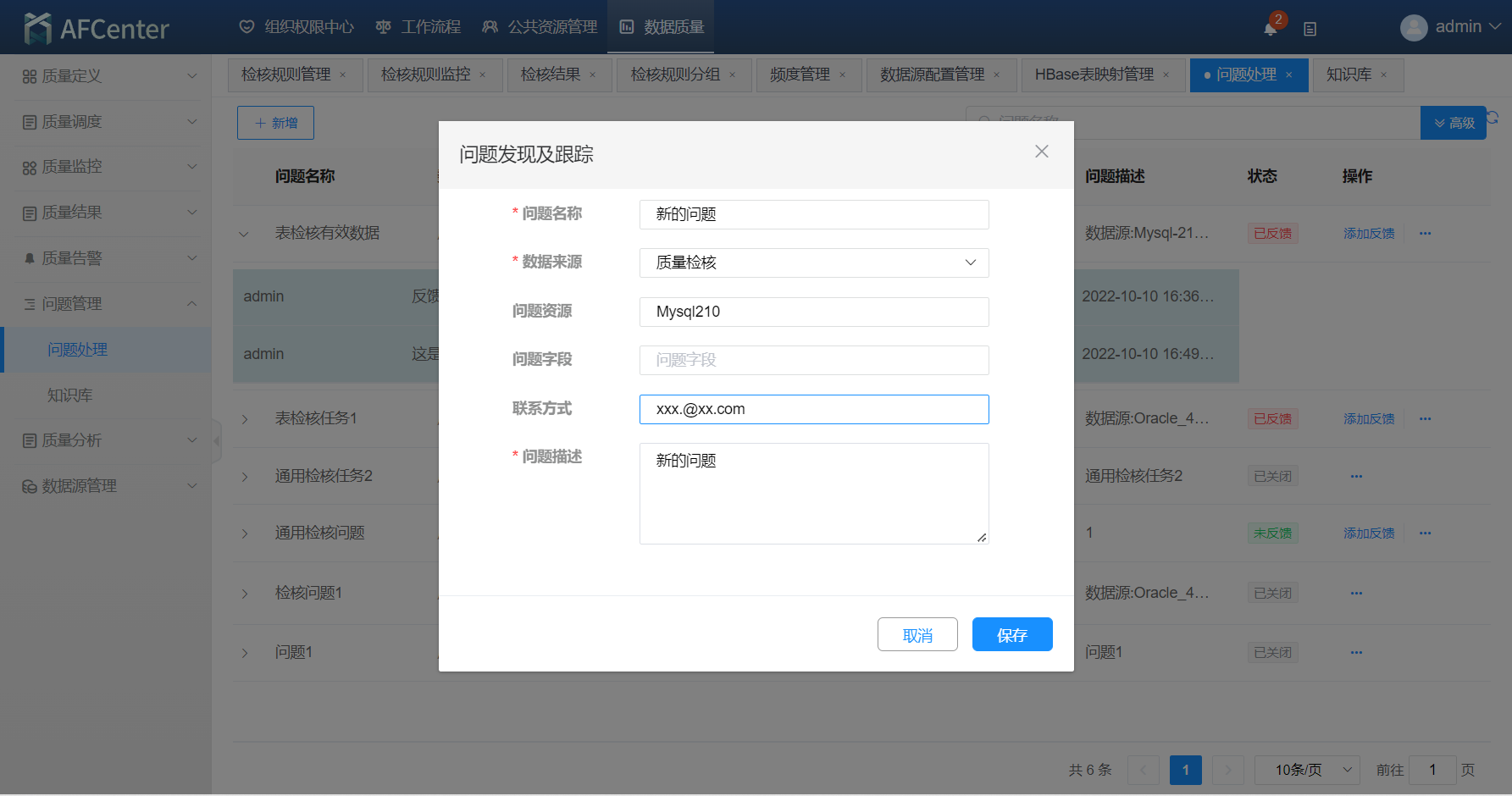Viewport: 1512px width, 796px height.
Task: Open the 工作流程 top menu
Action: click(419, 27)
